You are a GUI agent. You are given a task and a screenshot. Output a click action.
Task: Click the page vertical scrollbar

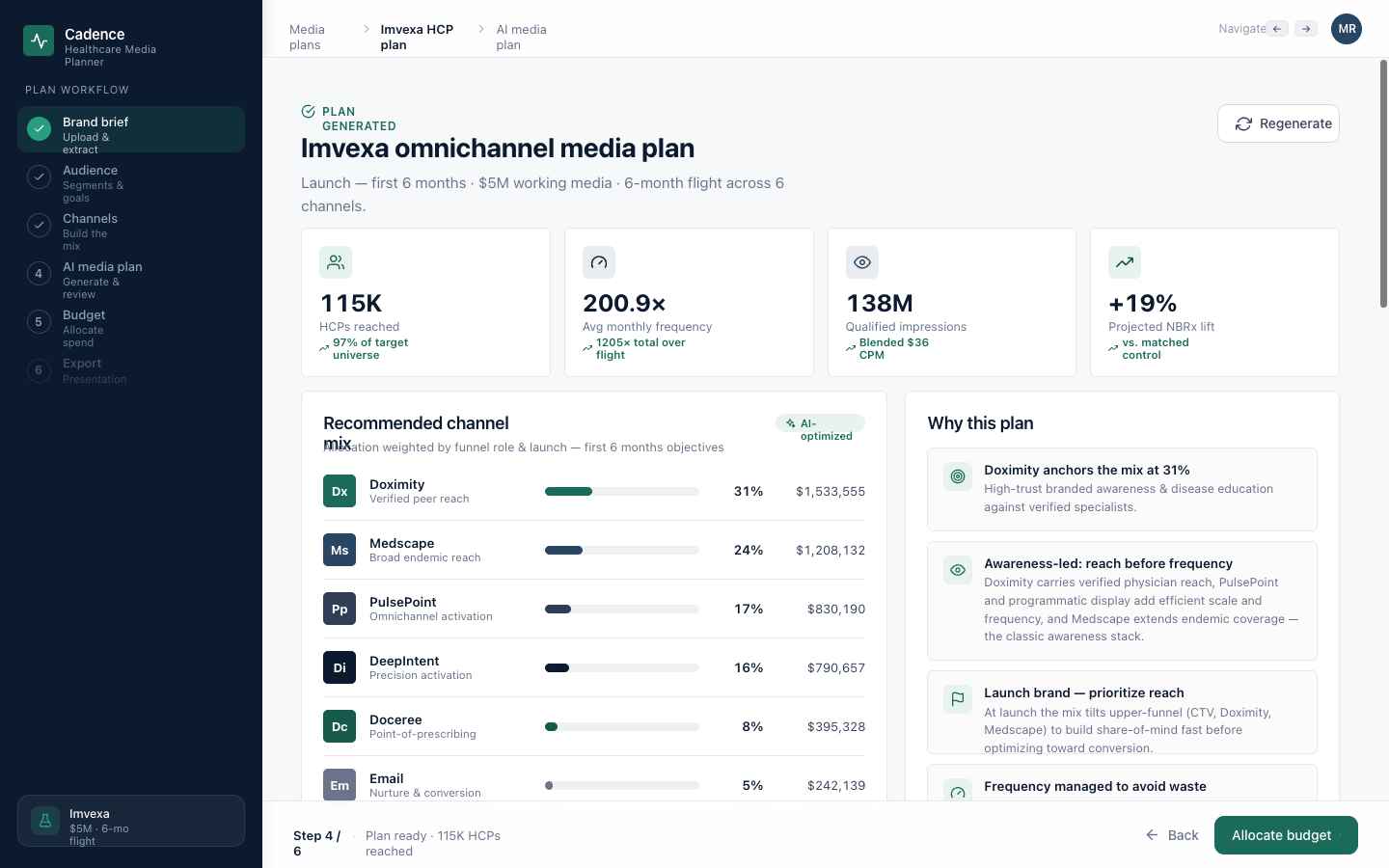tap(1383, 183)
